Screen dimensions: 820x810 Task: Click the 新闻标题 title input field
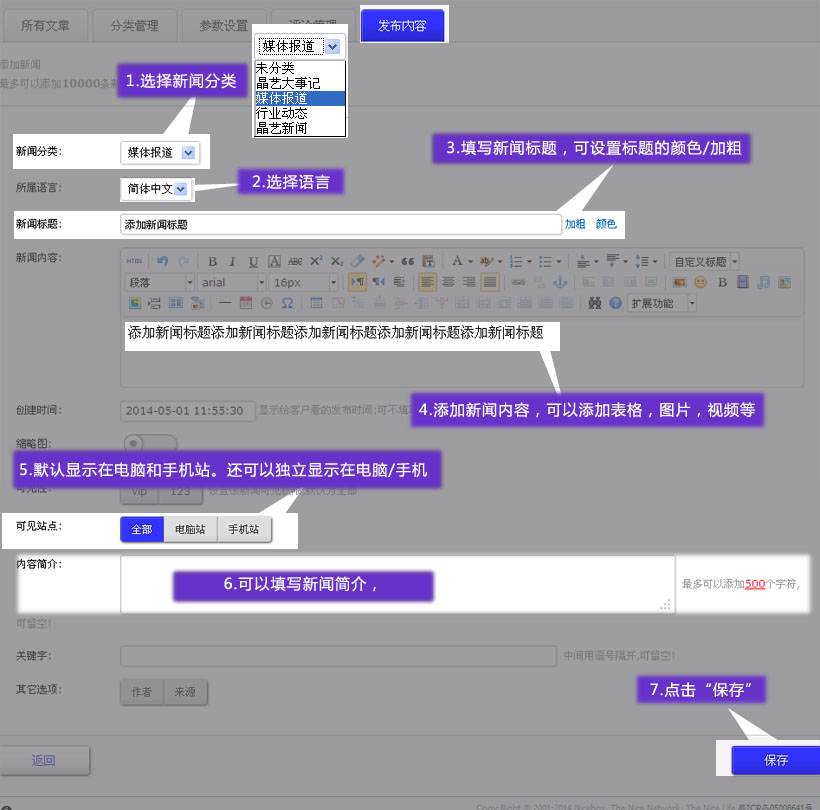[340, 225]
